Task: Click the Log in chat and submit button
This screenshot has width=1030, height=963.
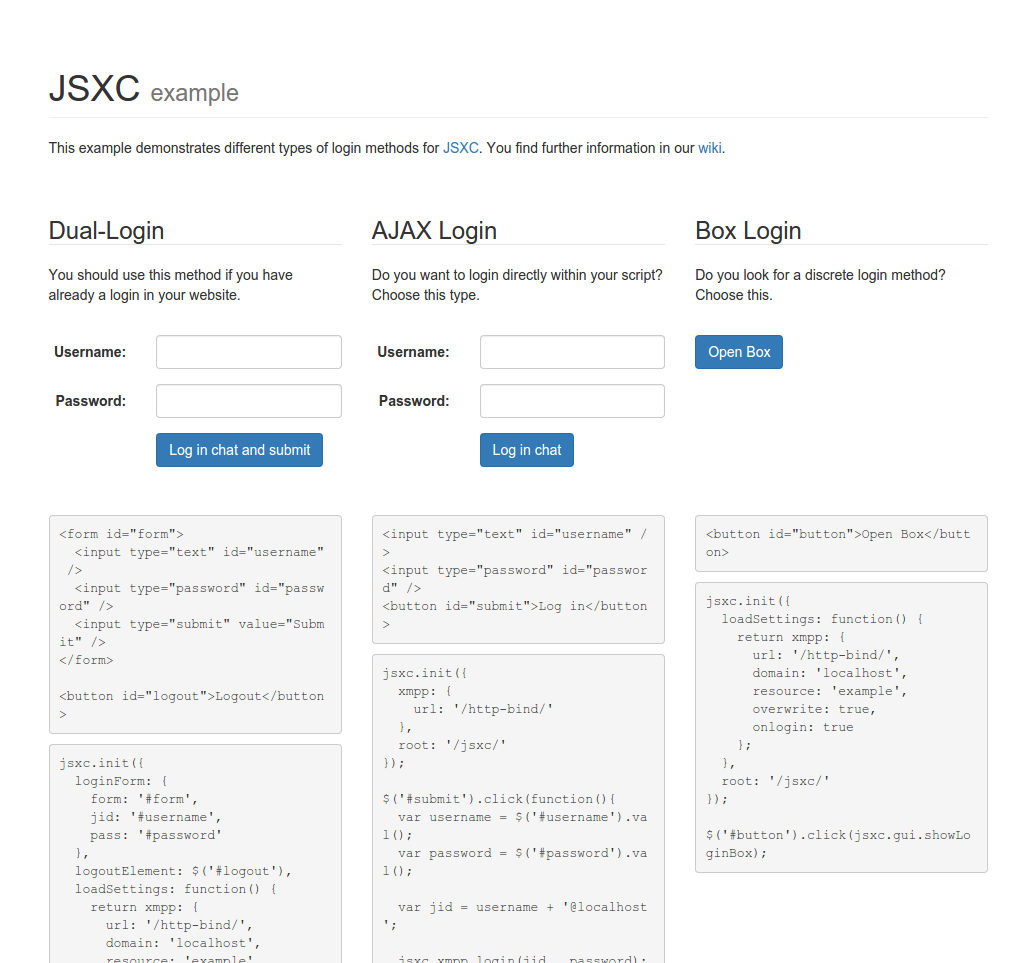Action: click(239, 450)
